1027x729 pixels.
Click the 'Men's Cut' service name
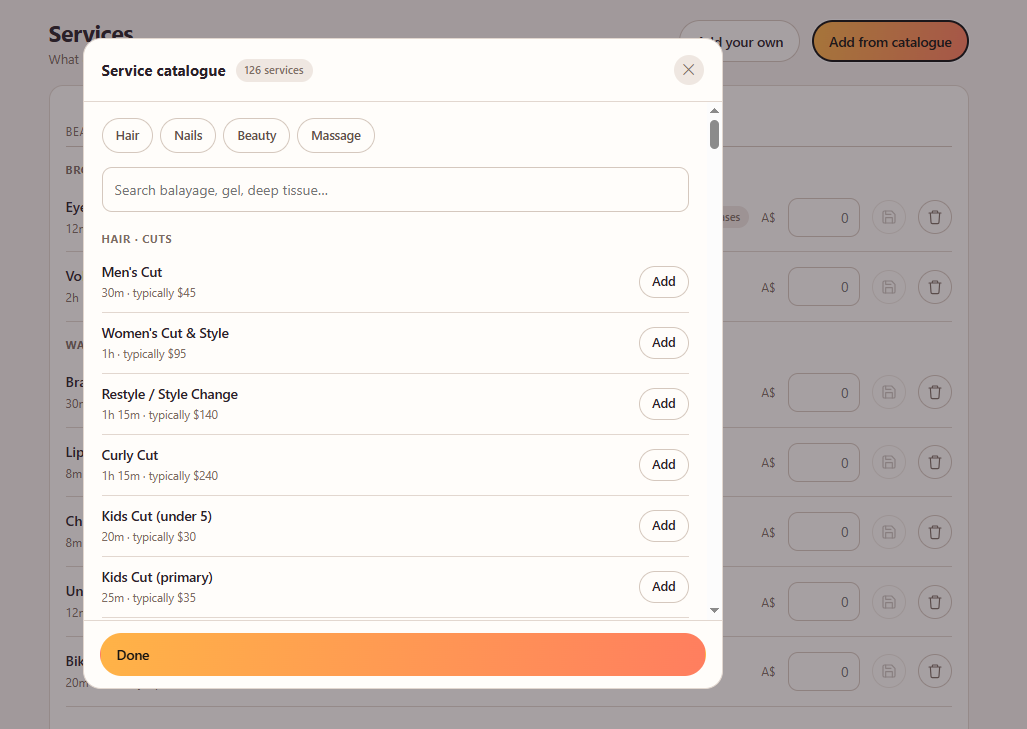132,272
